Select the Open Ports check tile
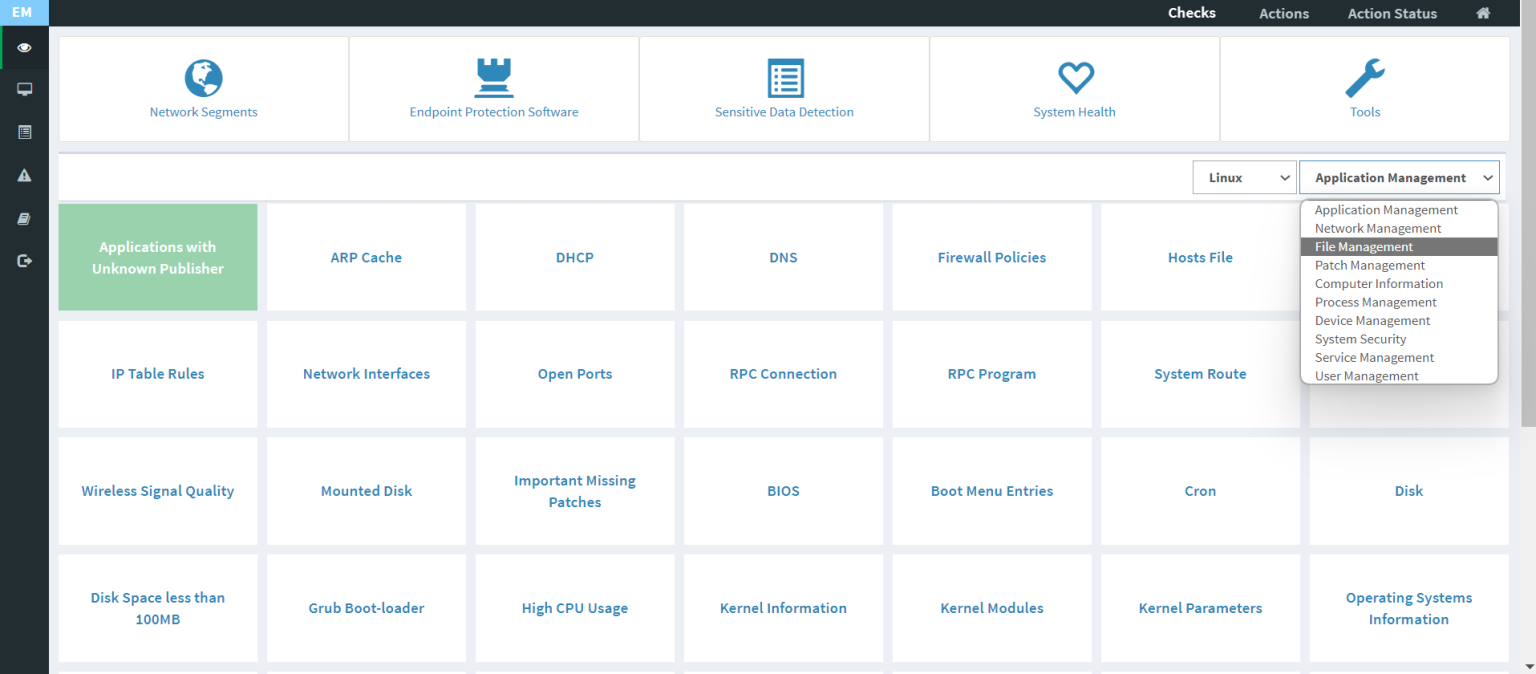Image resolution: width=1536 pixels, height=674 pixels. [x=574, y=374]
